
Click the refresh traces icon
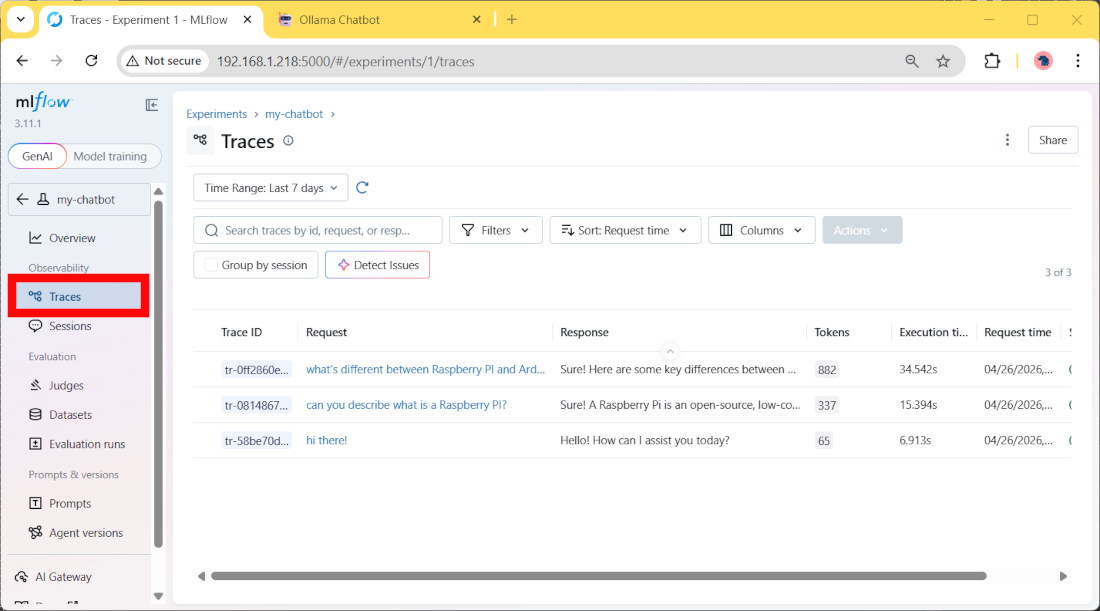pos(363,188)
